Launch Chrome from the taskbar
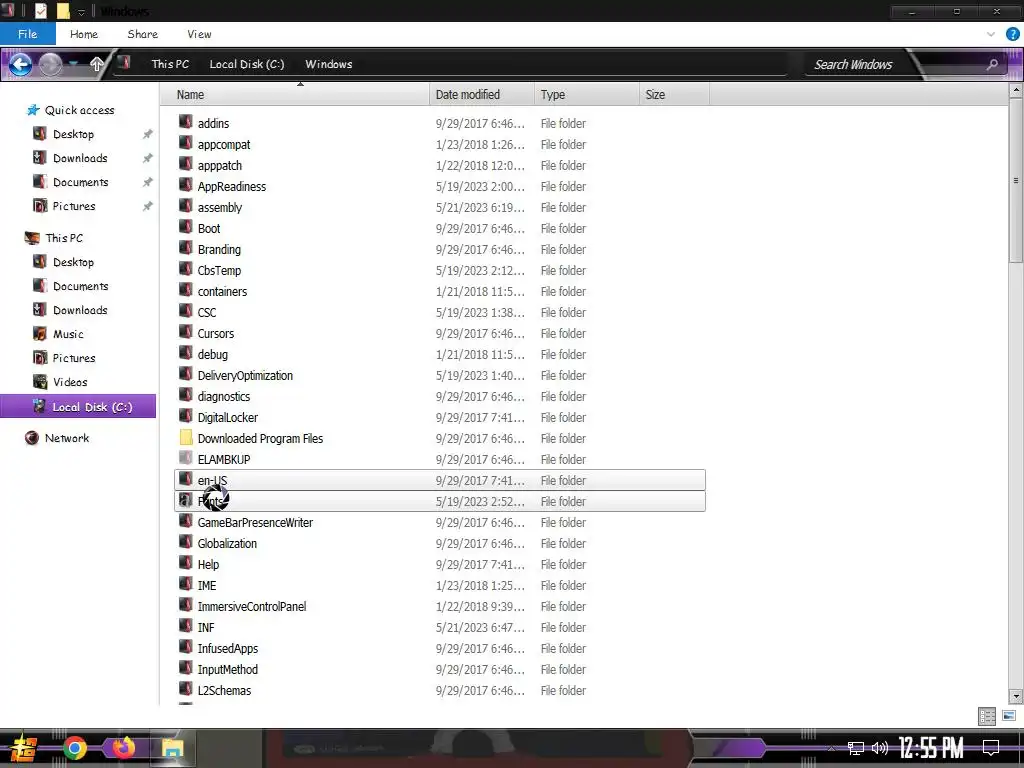The width and height of the screenshot is (1024, 768). 75,748
